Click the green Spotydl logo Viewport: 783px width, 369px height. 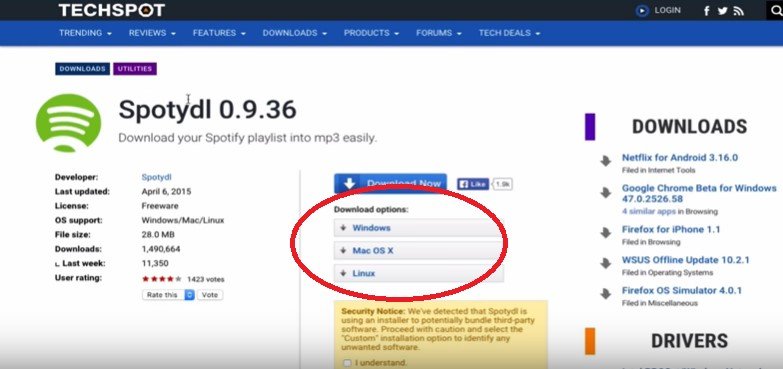tap(68, 123)
